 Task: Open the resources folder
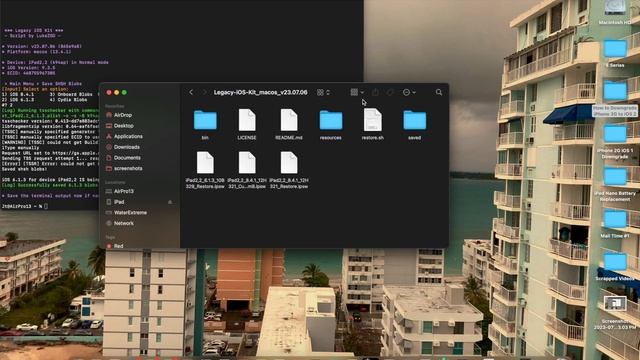(x=331, y=120)
